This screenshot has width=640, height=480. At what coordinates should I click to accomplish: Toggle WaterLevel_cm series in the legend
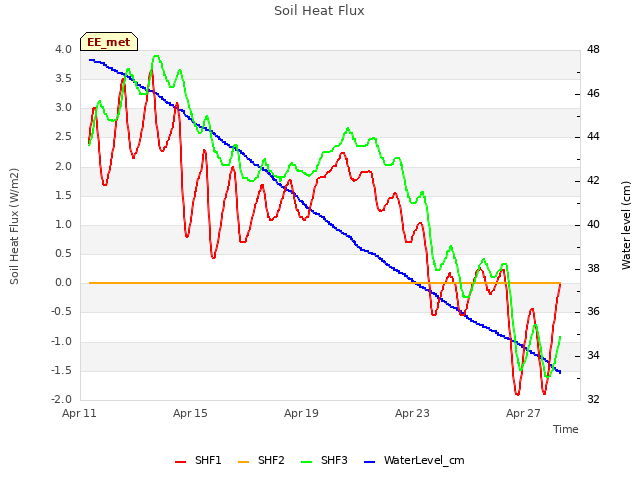[x=414, y=460]
